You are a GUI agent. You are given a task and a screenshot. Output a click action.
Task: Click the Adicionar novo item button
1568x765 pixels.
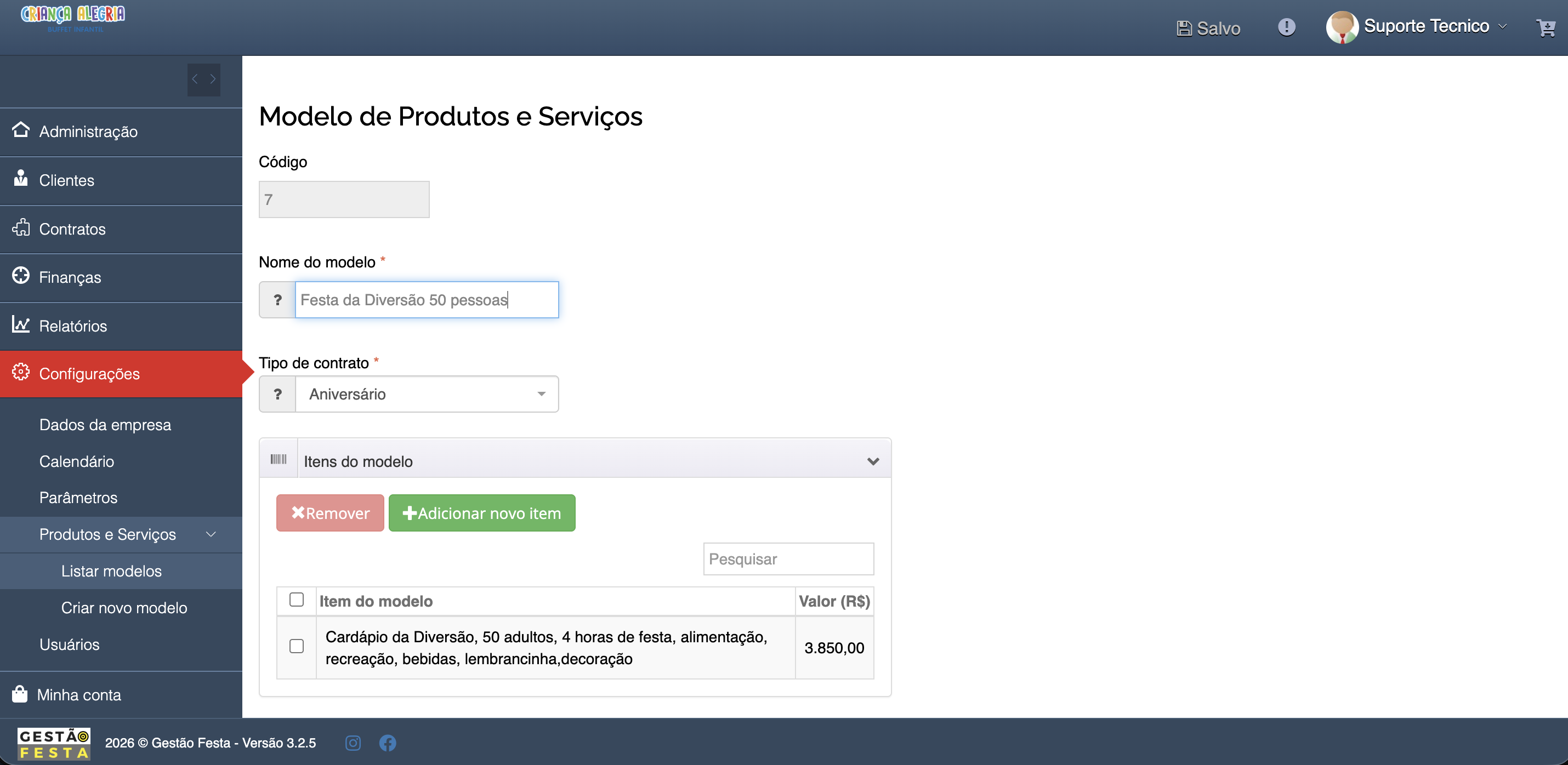[481, 512]
